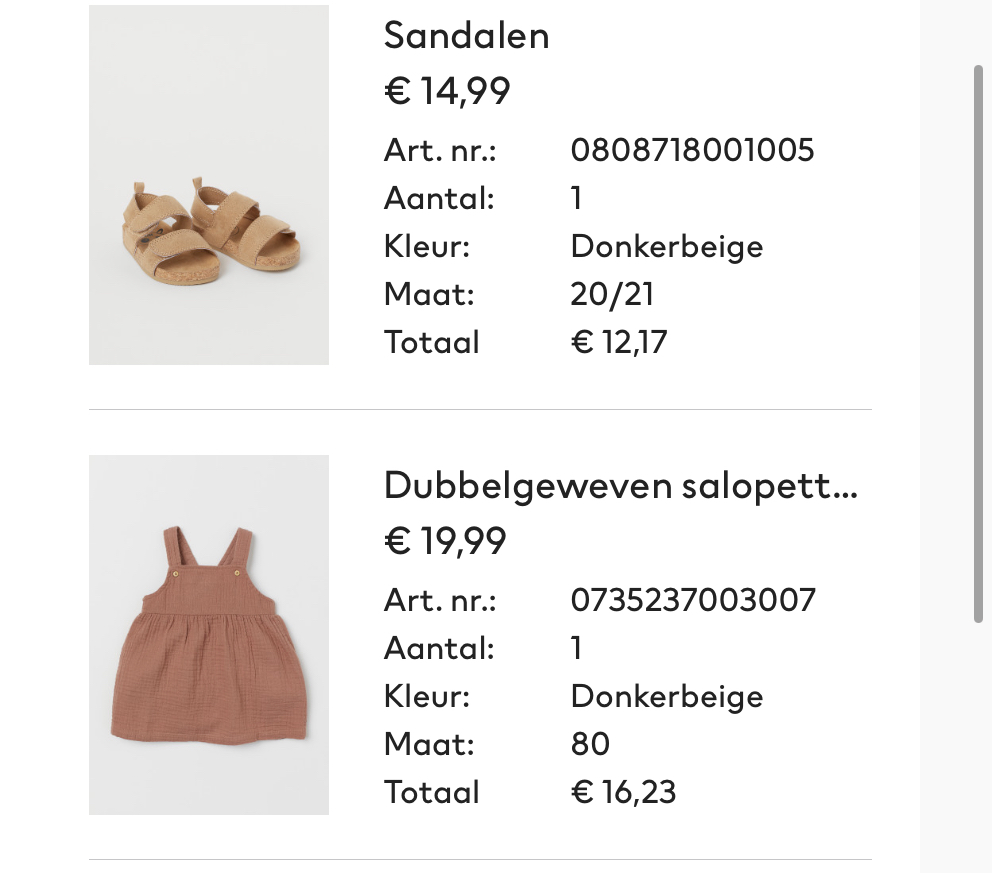Click the Maat label of the salopette
The height and width of the screenshot is (873, 992).
pos(428,744)
